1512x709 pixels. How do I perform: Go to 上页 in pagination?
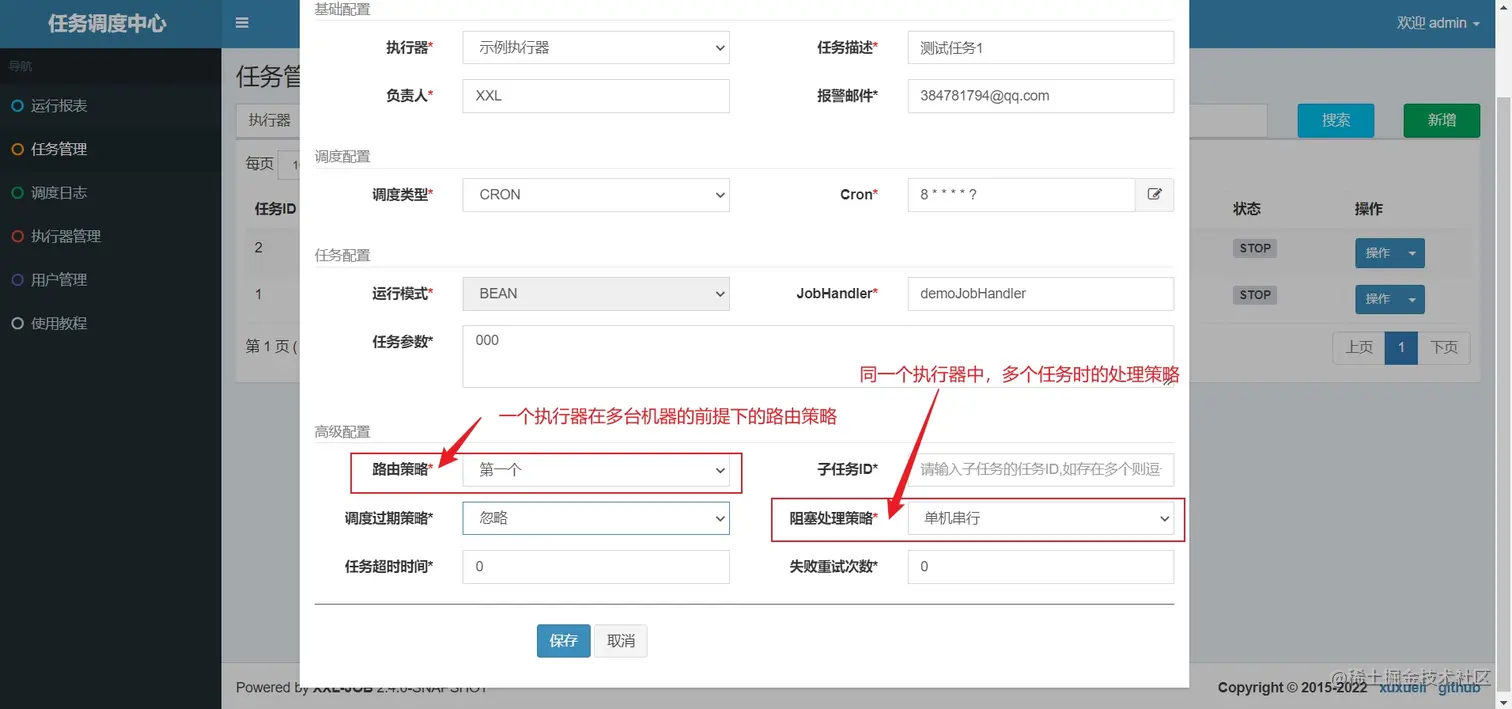[x=1359, y=348]
